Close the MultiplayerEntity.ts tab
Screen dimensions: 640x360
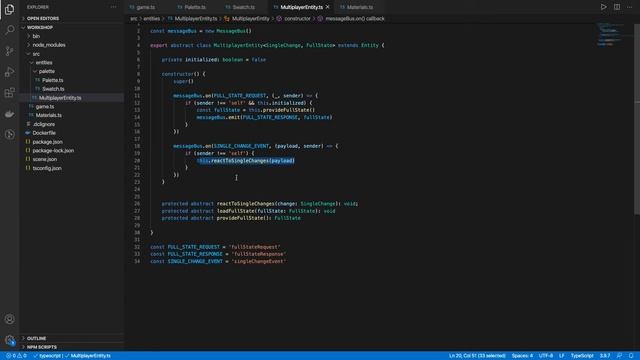click(327, 7)
